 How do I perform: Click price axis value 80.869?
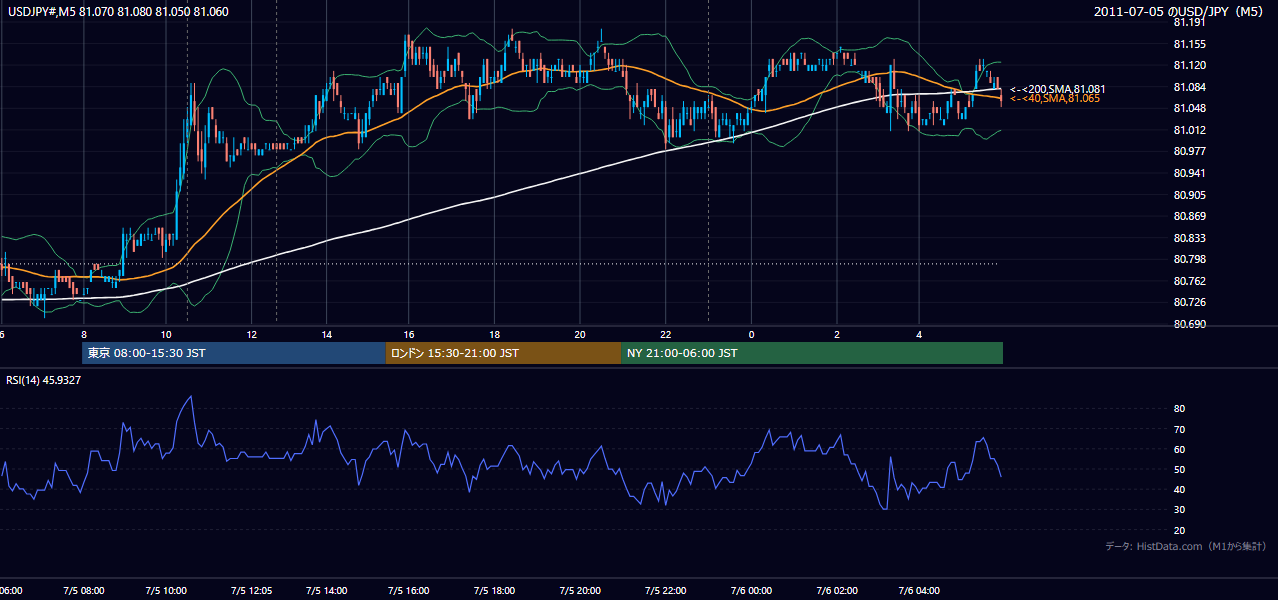coord(1189,216)
